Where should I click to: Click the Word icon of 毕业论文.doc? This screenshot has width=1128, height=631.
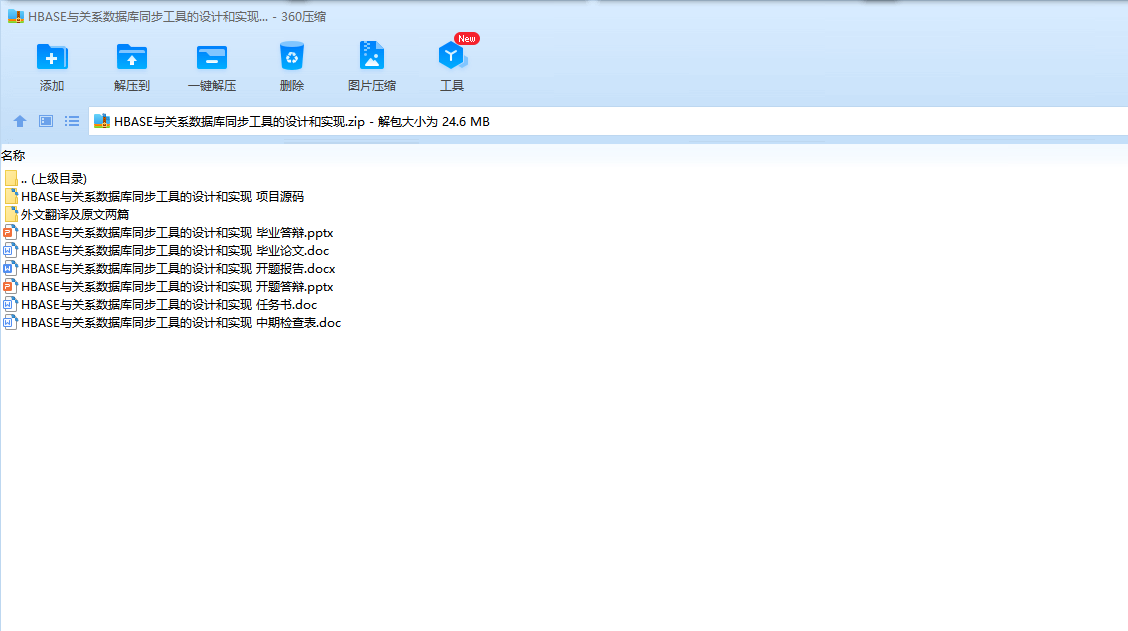[x=10, y=250]
